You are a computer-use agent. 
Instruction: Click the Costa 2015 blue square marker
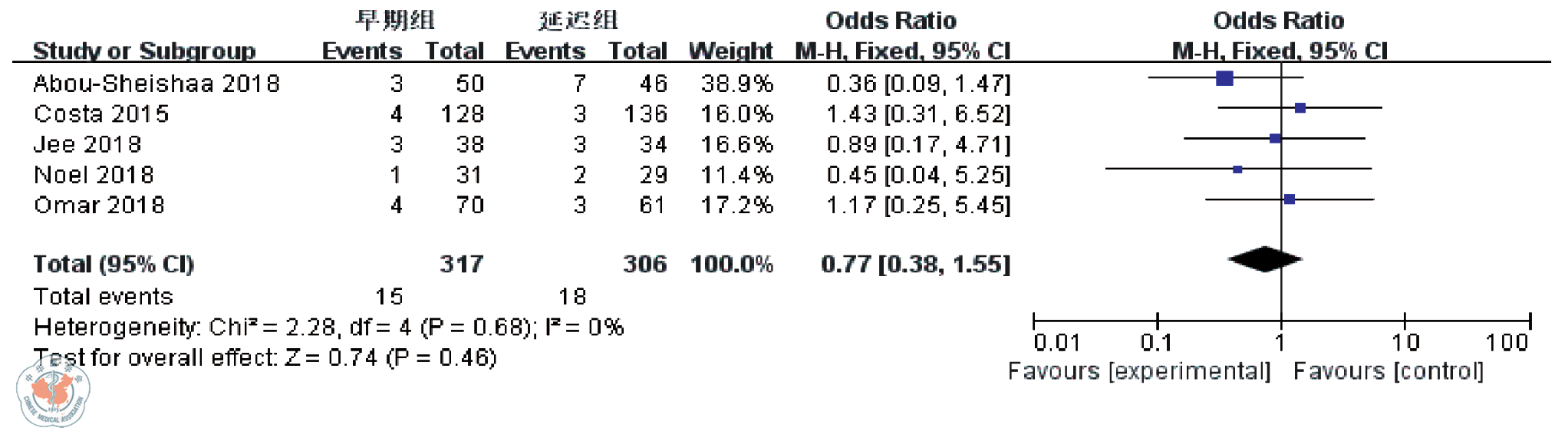1300,108
